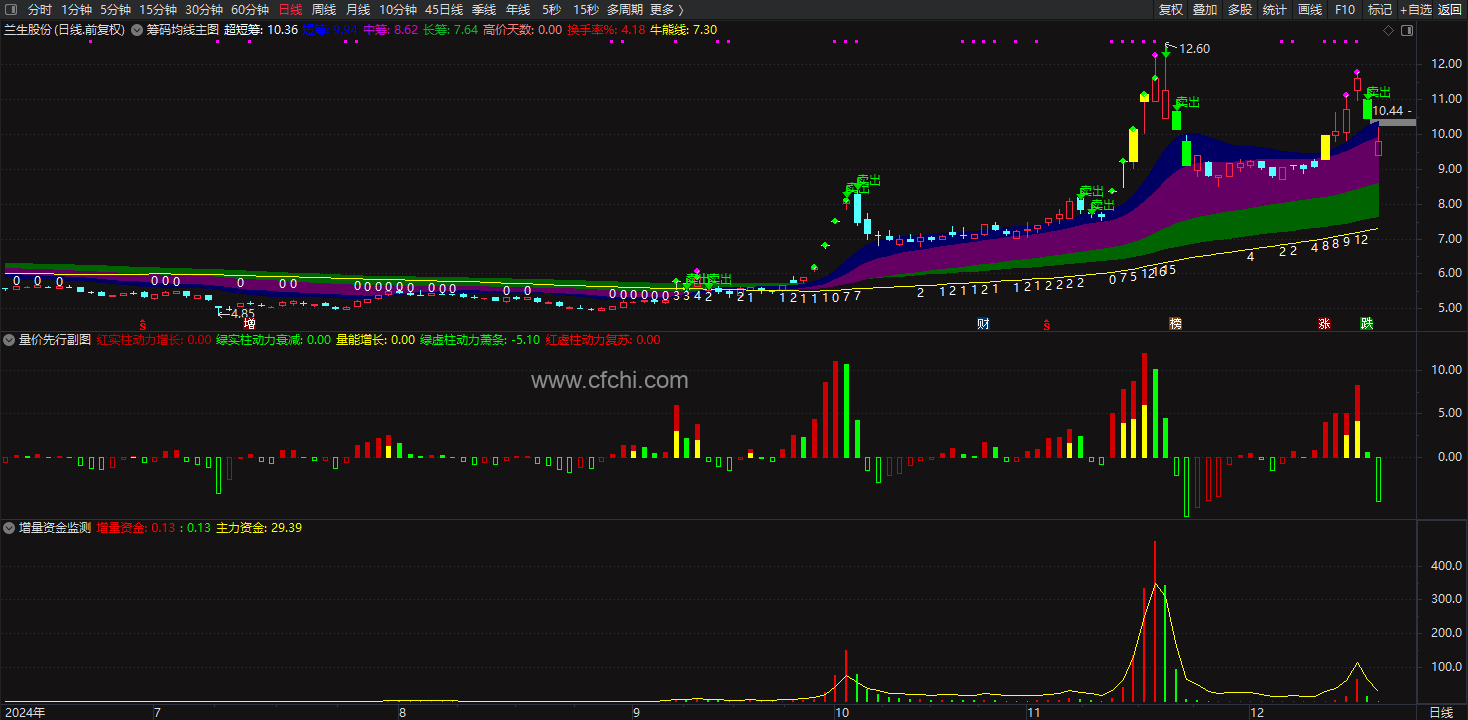The width and height of the screenshot is (1468, 720).
Task: Switch to 年线 period
Action: click(x=518, y=9)
